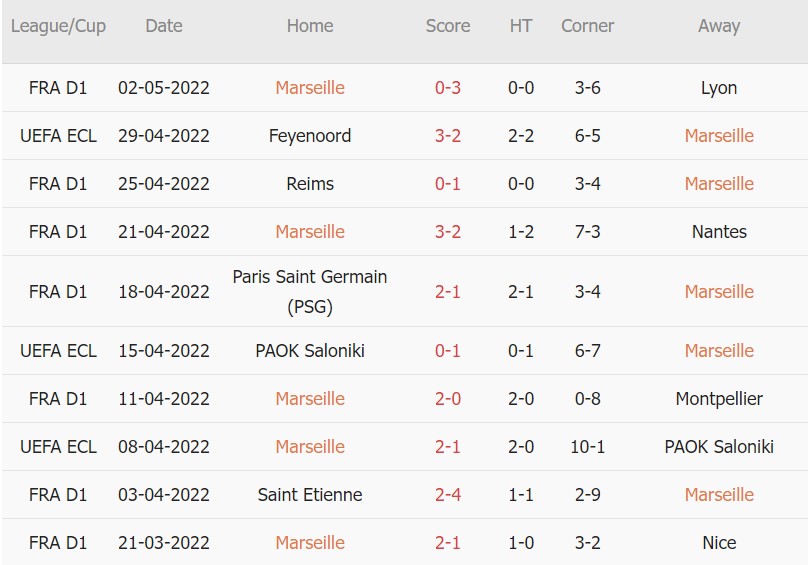
Task: Click the Away column header
Action: tap(719, 26)
